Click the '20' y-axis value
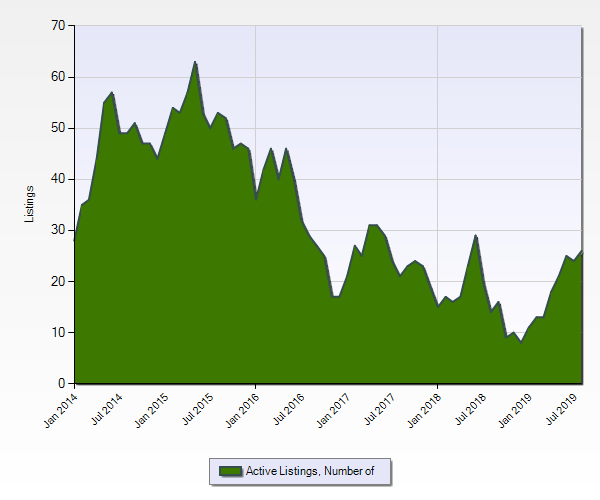Viewport: 600px width, 500px height. tap(58, 281)
